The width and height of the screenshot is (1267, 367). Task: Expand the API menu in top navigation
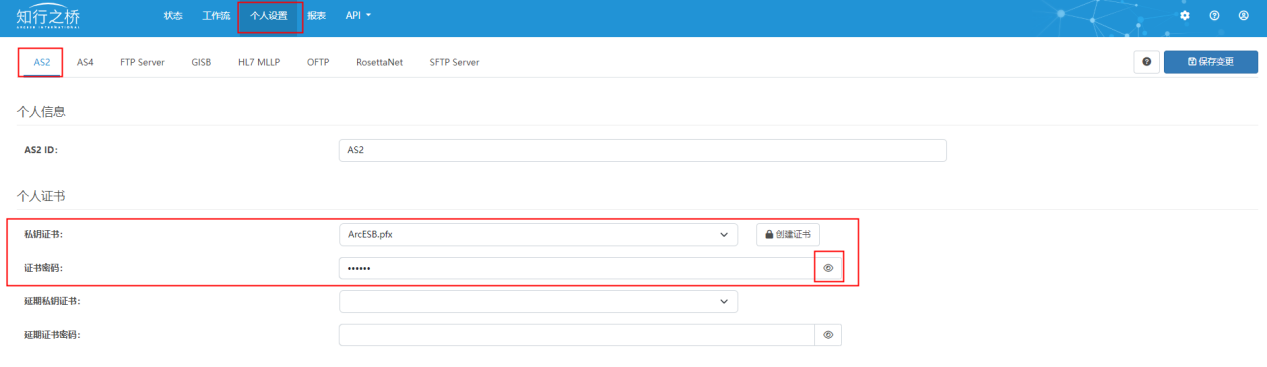358,16
